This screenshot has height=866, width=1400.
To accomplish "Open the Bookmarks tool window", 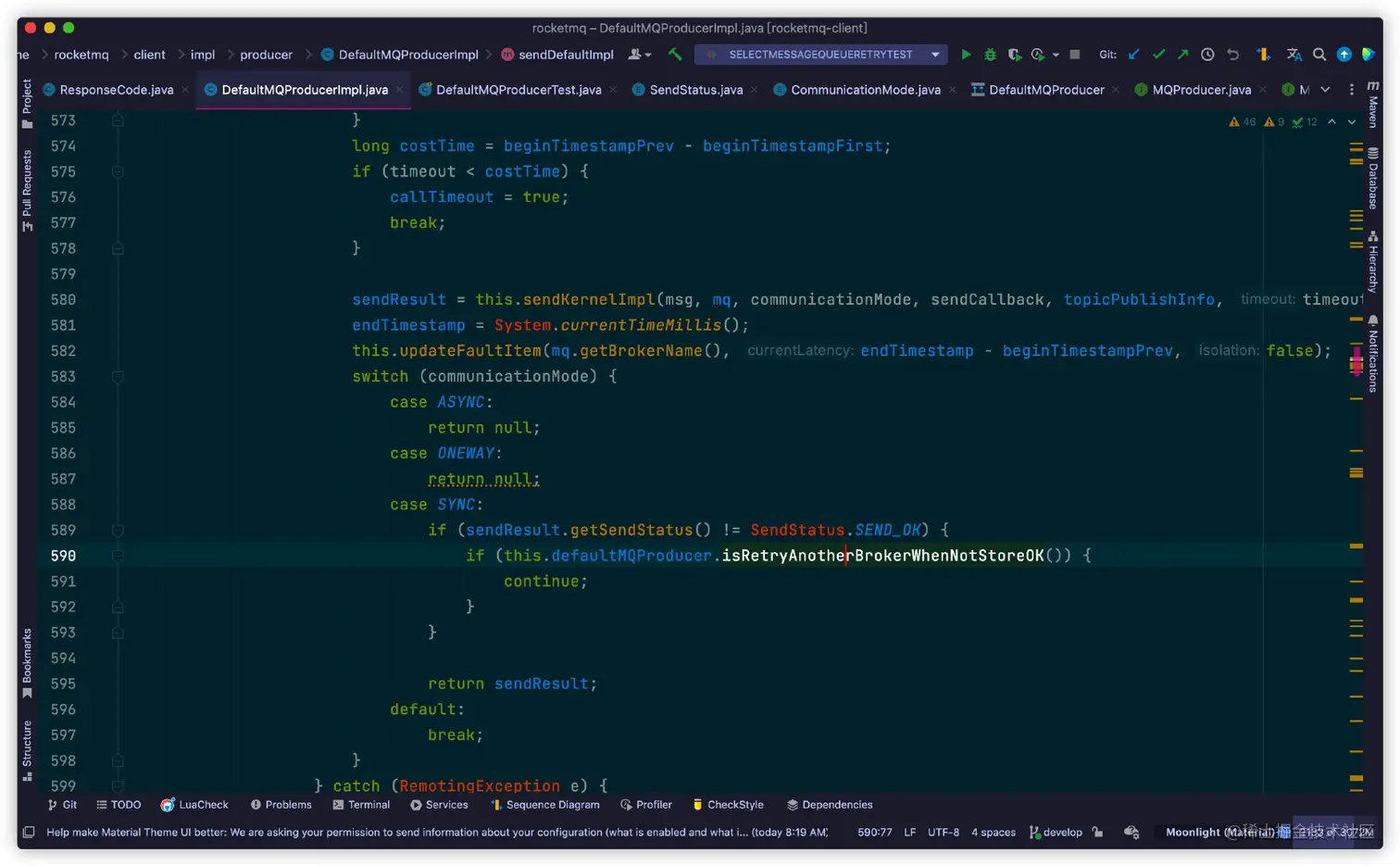I will click(27, 663).
